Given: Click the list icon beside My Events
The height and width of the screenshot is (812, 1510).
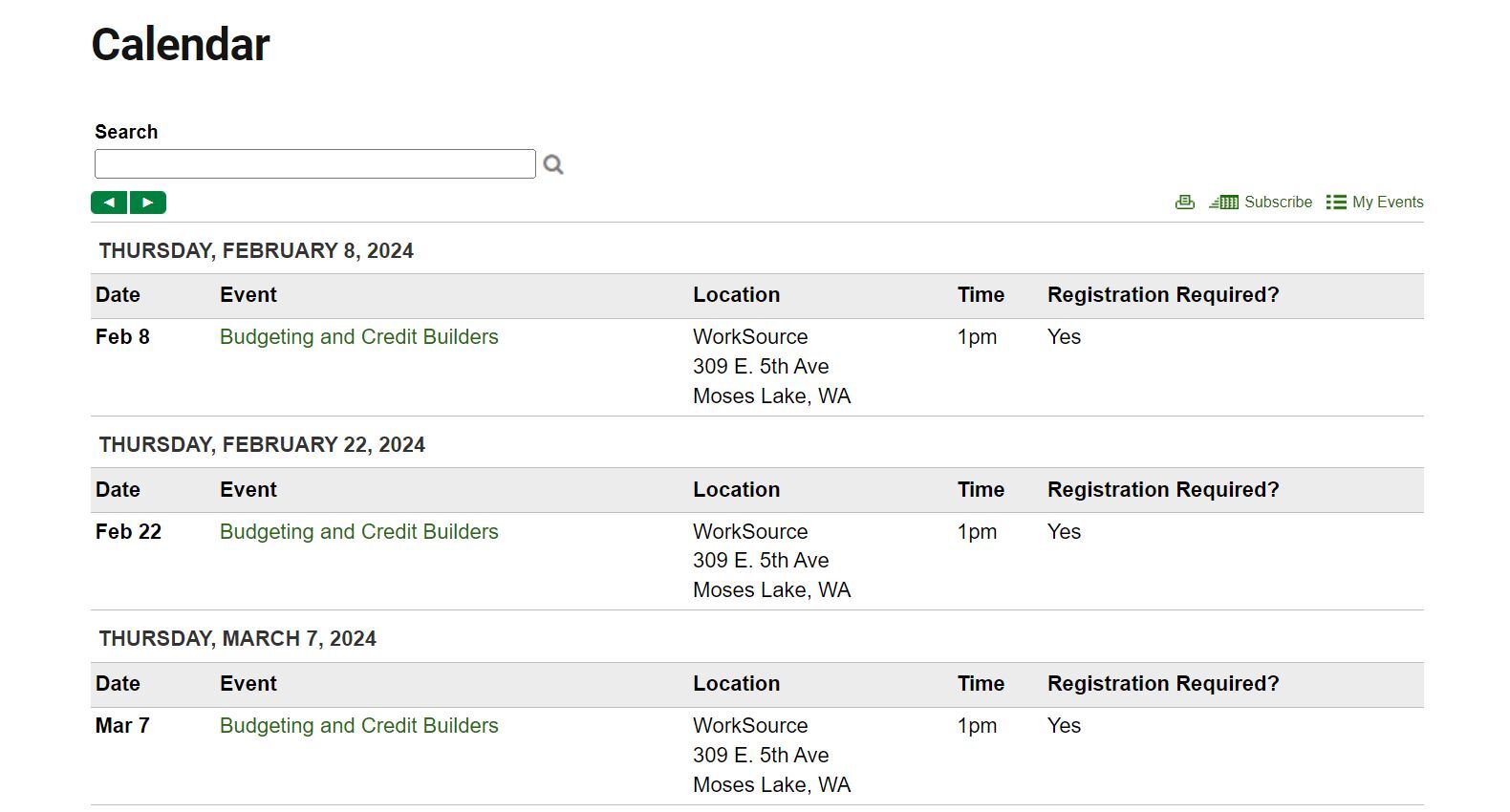Looking at the screenshot, I should pos(1336,202).
